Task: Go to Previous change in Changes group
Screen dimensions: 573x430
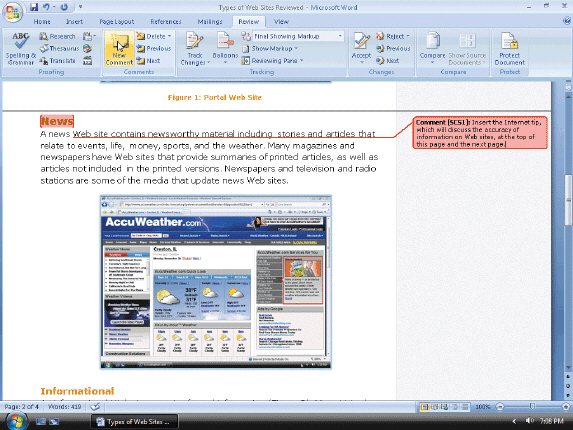Action: [393, 48]
